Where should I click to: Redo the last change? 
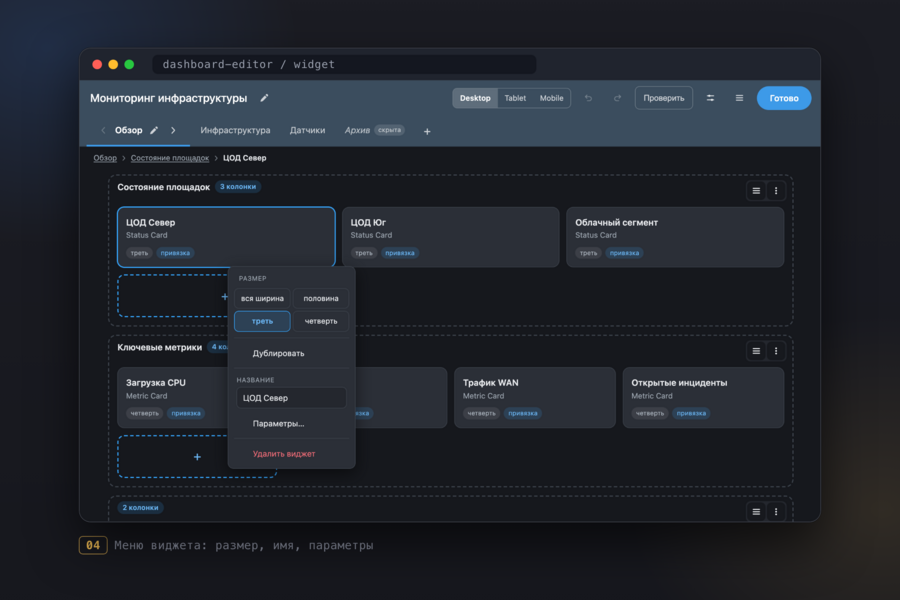617,98
